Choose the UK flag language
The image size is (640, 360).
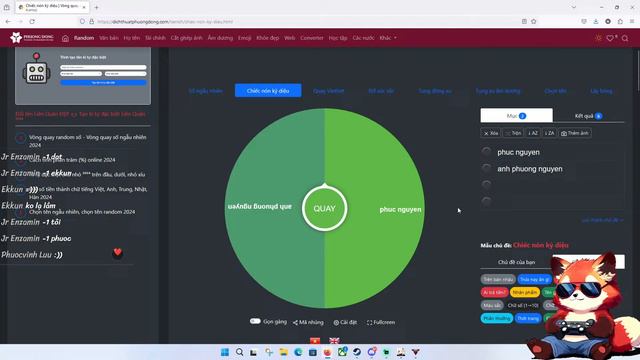[x=334, y=340]
